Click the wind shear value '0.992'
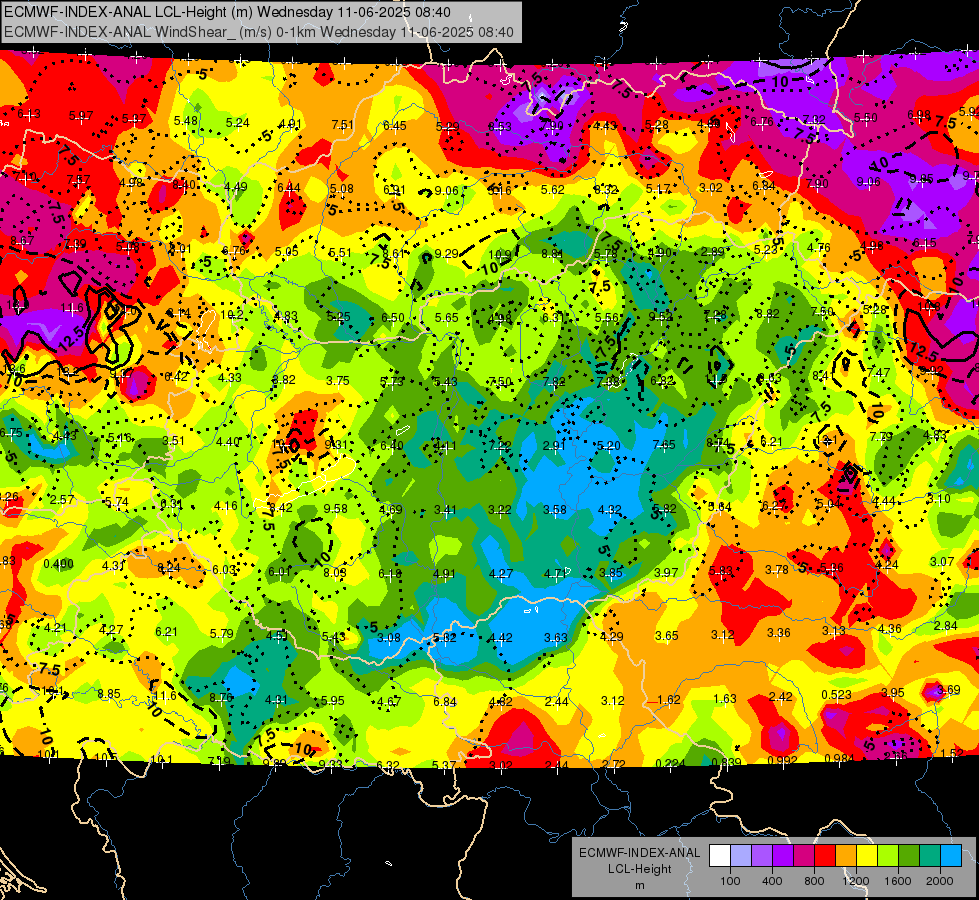This screenshot has height=900, width=979. tap(783, 760)
